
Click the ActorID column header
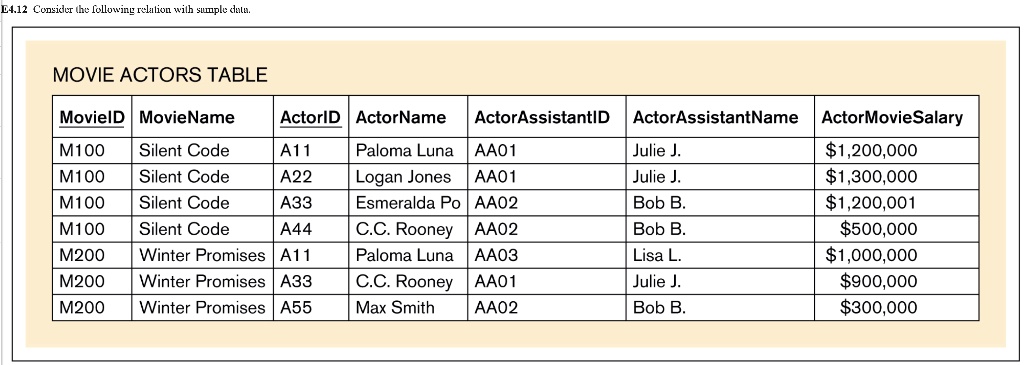click(x=311, y=118)
